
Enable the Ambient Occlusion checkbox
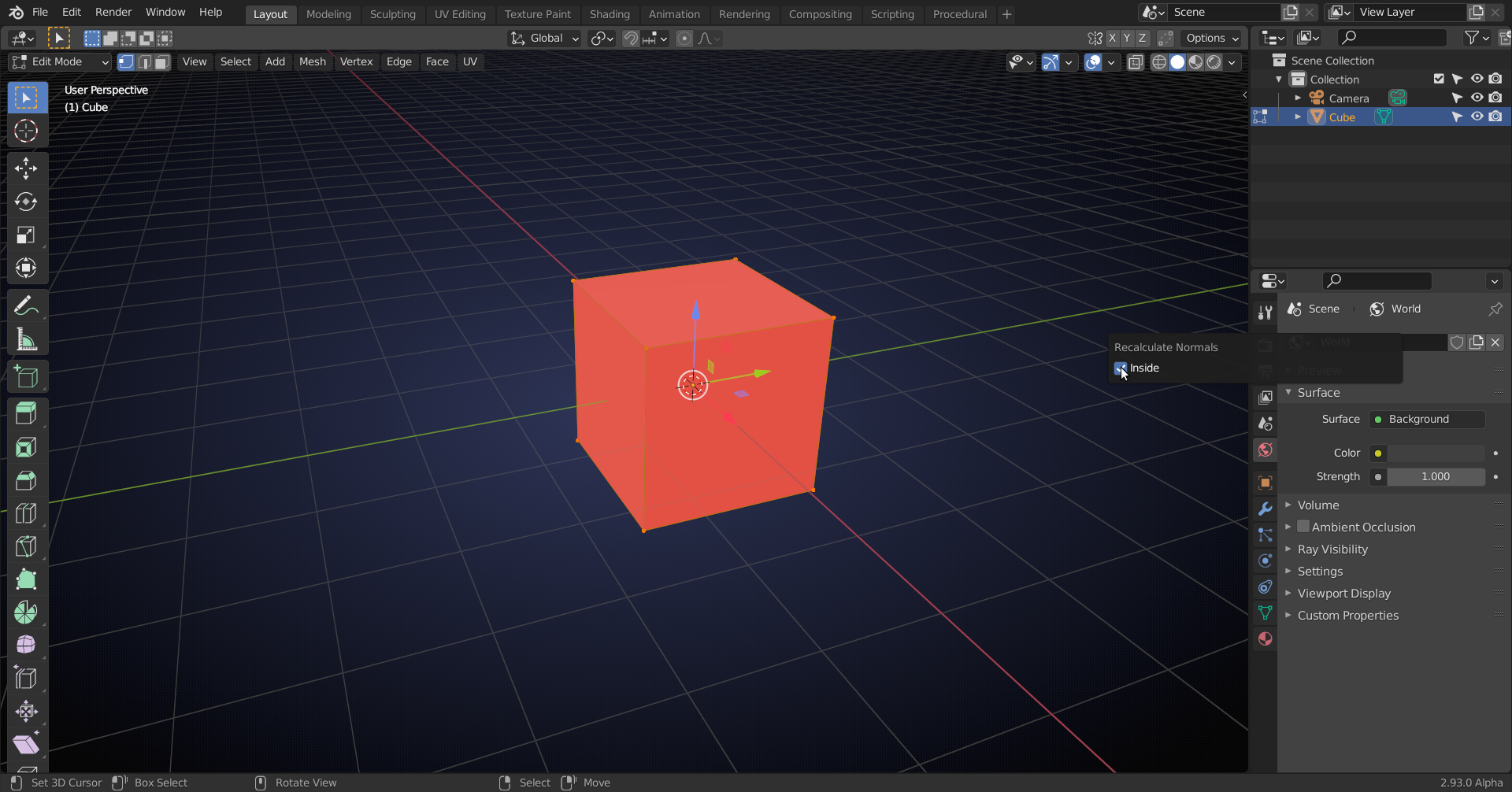pos(1304,527)
